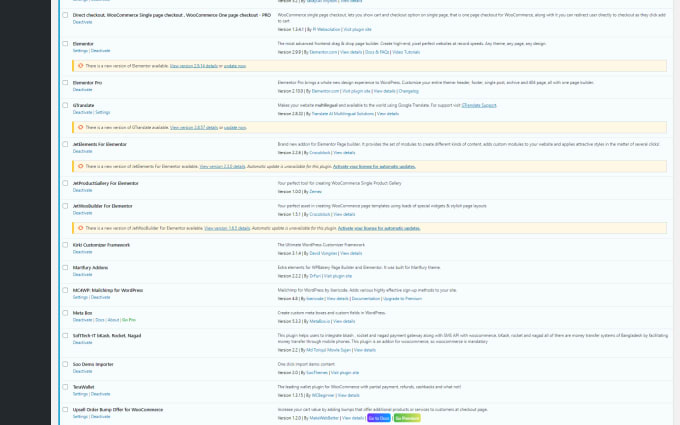Deactivate the TeraWallet plugin

pyautogui.click(x=100, y=394)
